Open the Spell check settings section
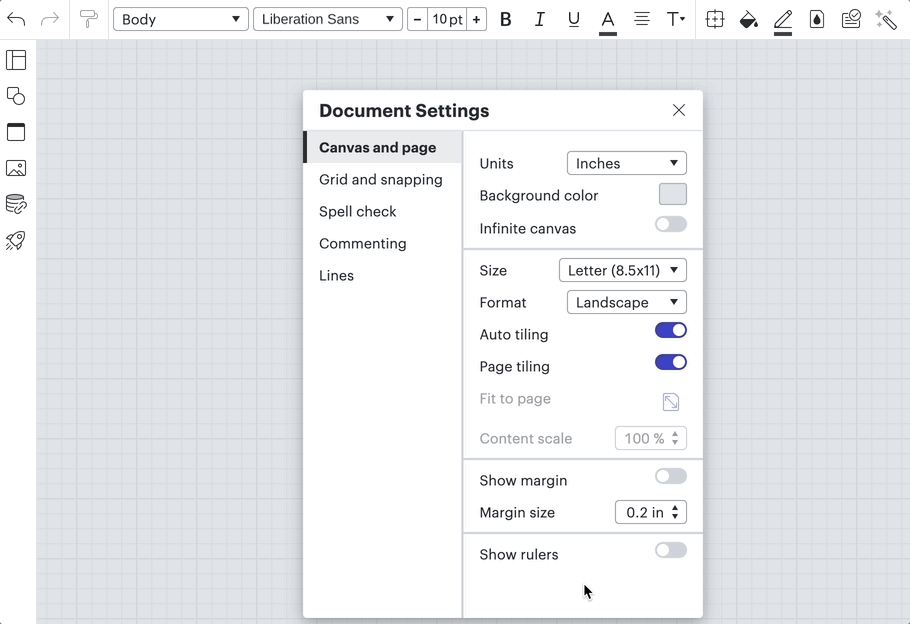The height and width of the screenshot is (624, 910). (x=358, y=212)
